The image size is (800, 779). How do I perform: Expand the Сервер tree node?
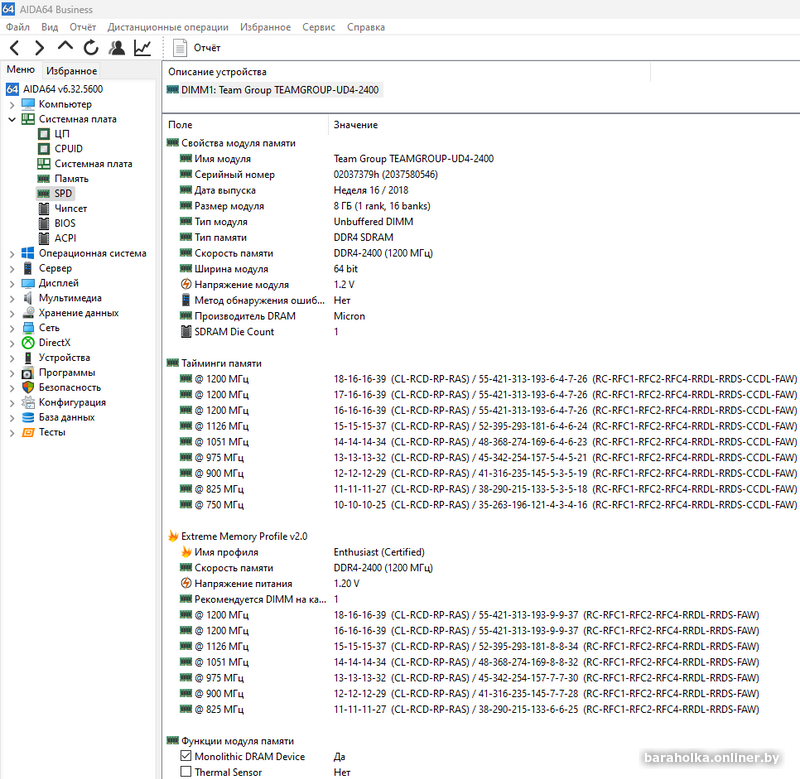pyautogui.click(x=12, y=268)
